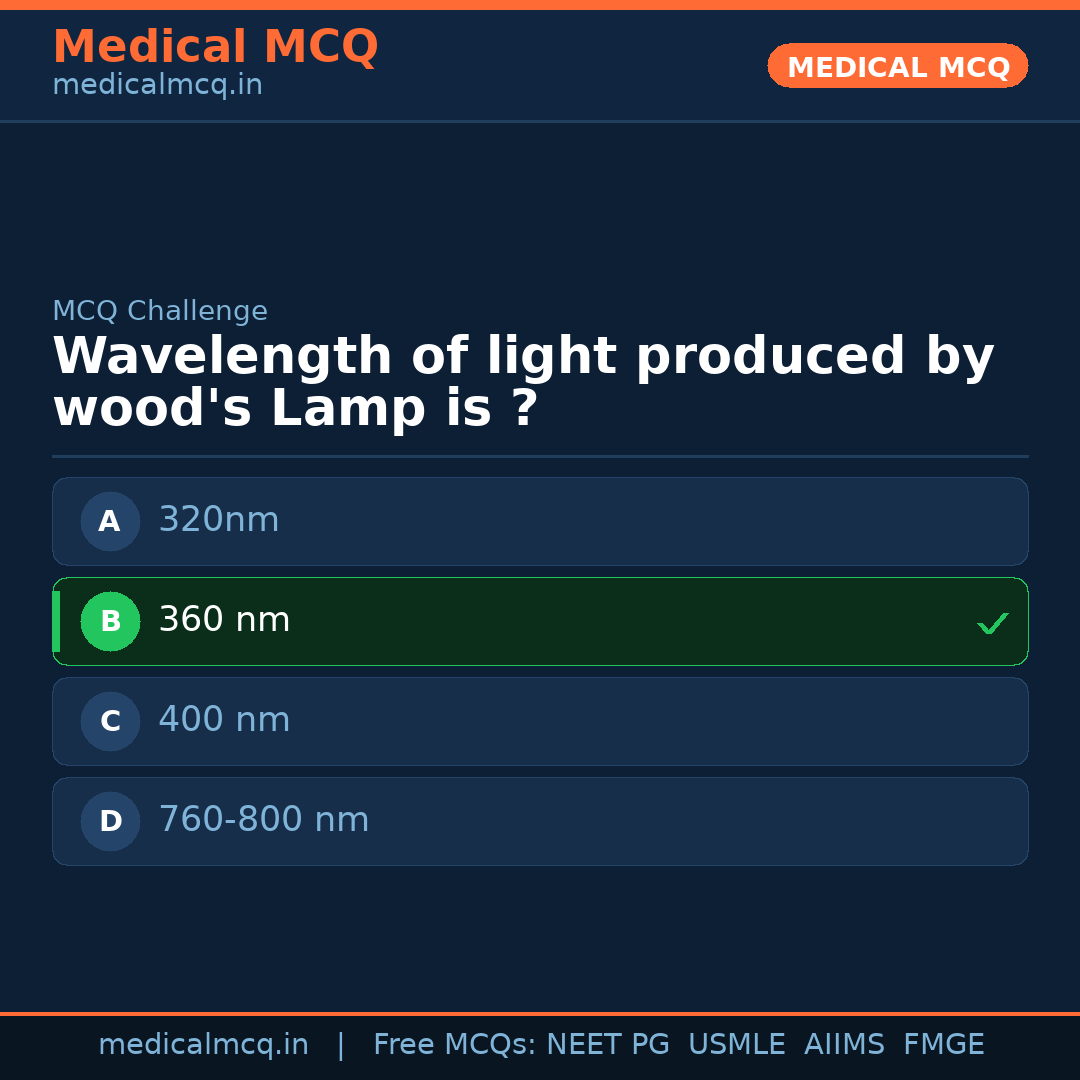Click the AIIMS footer label
Screen dimensions: 1080x1080
pyautogui.click(x=844, y=1045)
